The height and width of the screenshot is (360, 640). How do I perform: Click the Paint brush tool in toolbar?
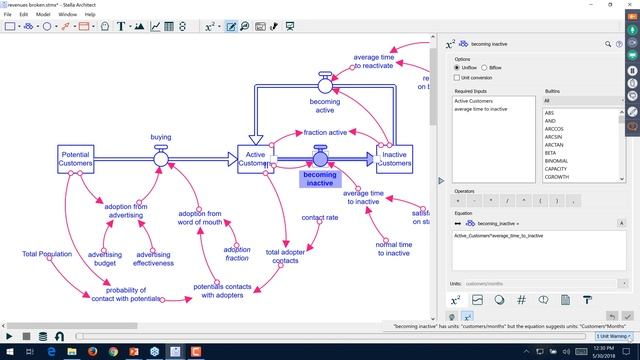274,27
